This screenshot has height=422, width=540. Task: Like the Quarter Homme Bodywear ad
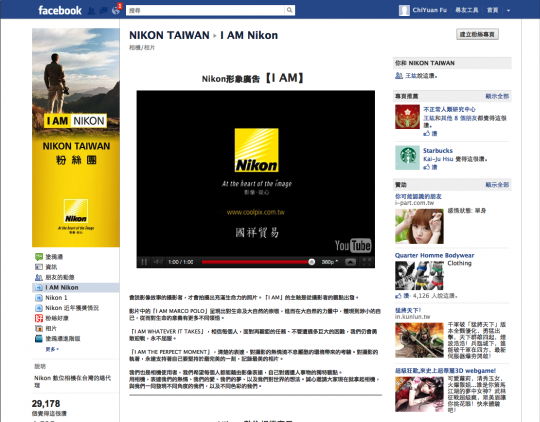402,296
